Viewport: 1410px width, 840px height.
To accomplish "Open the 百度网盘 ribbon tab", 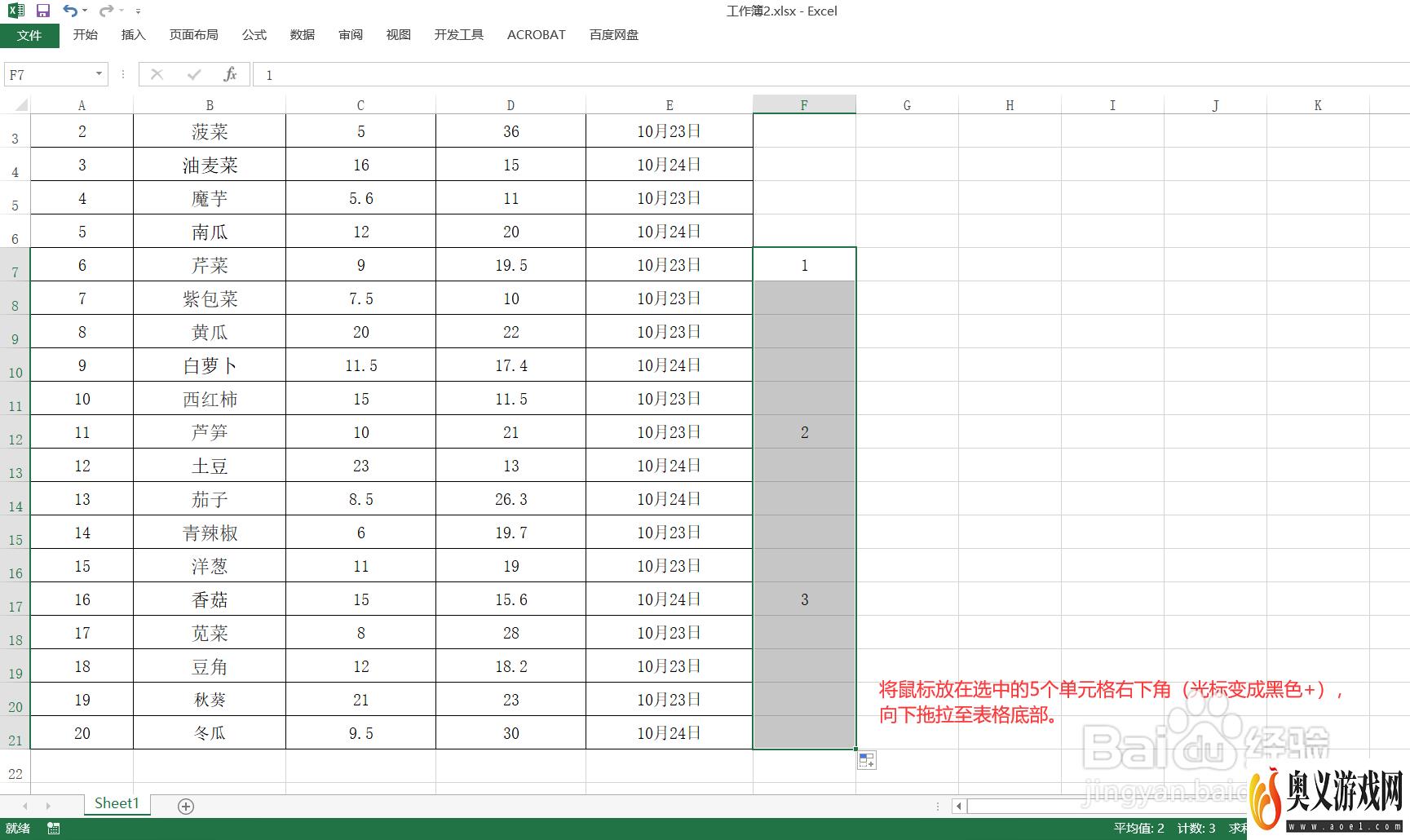I will tap(613, 34).
